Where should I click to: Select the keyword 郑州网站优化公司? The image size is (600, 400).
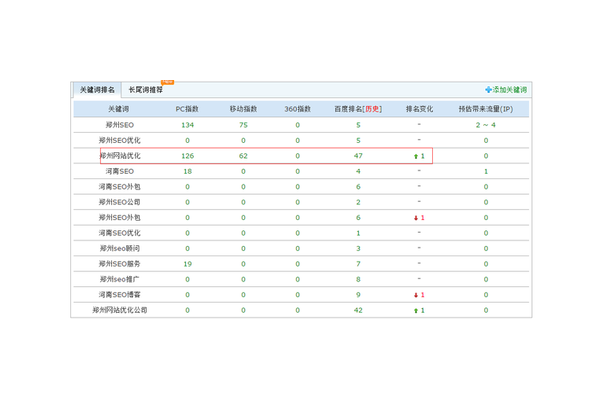click(120, 310)
